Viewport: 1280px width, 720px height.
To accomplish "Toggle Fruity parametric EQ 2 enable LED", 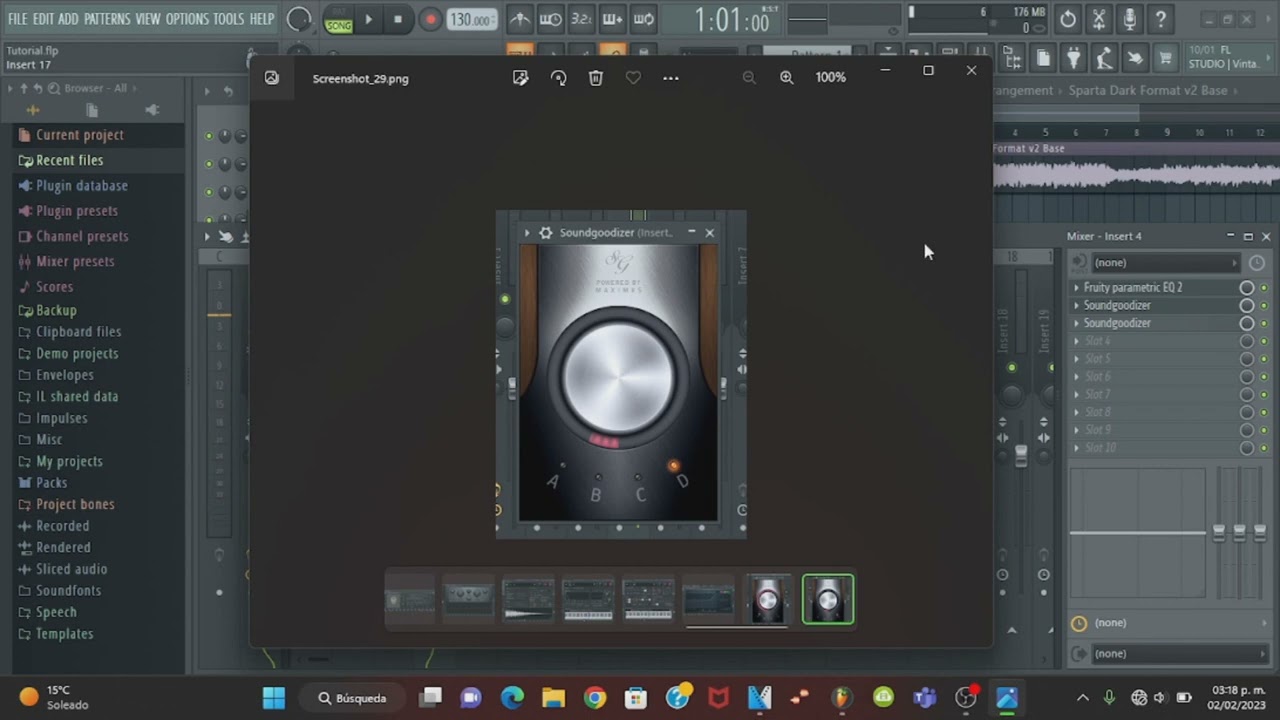I will coord(1264,288).
